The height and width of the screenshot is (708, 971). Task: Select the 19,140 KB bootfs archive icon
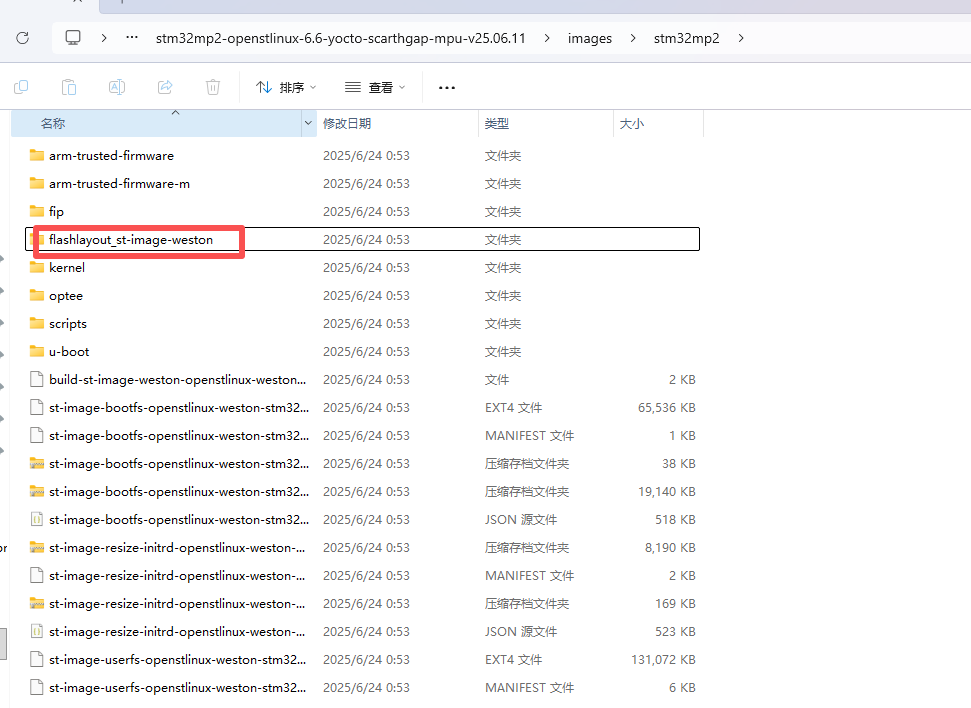tap(37, 491)
